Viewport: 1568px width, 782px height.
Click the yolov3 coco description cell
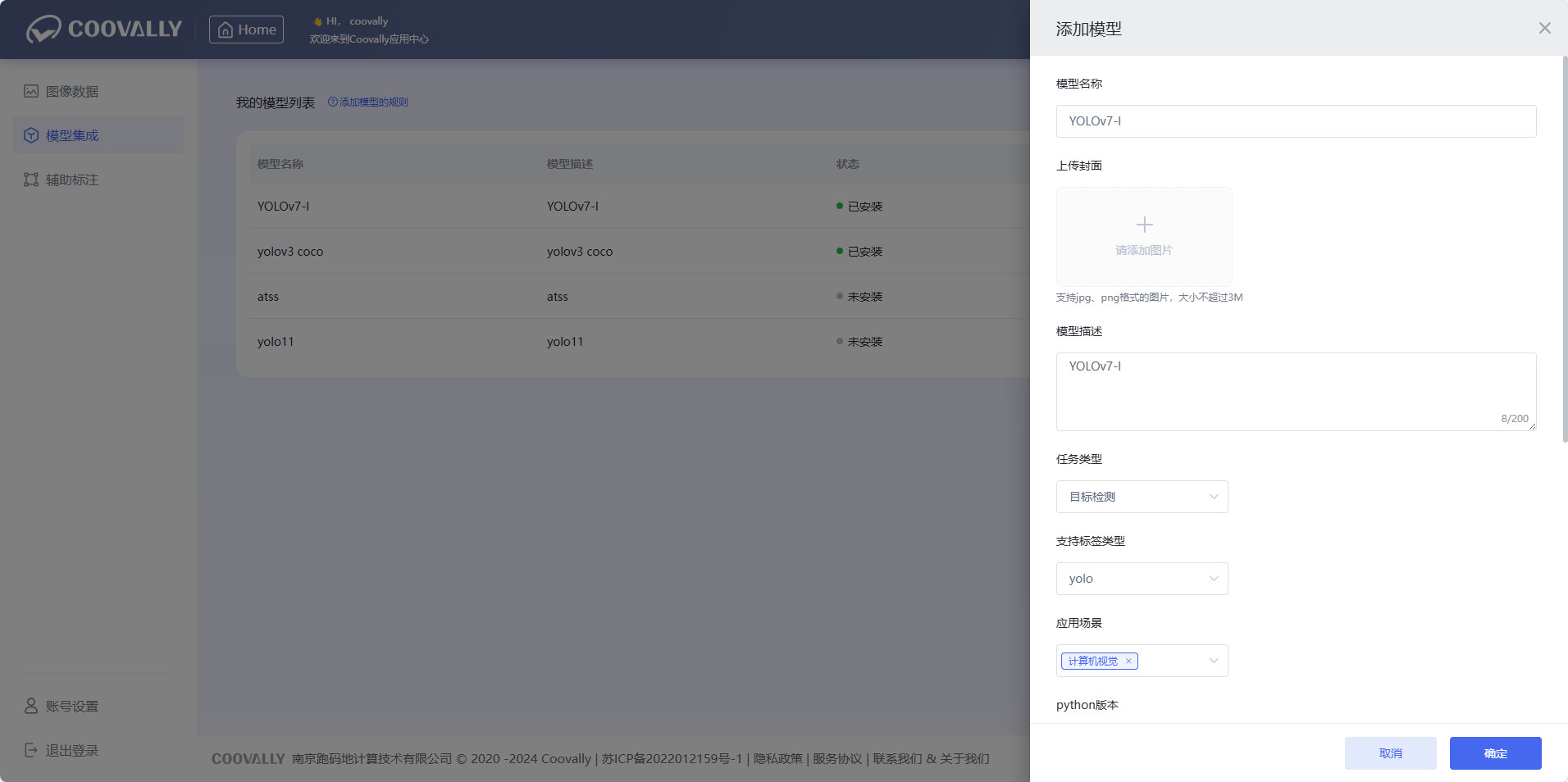pyautogui.click(x=580, y=252)
